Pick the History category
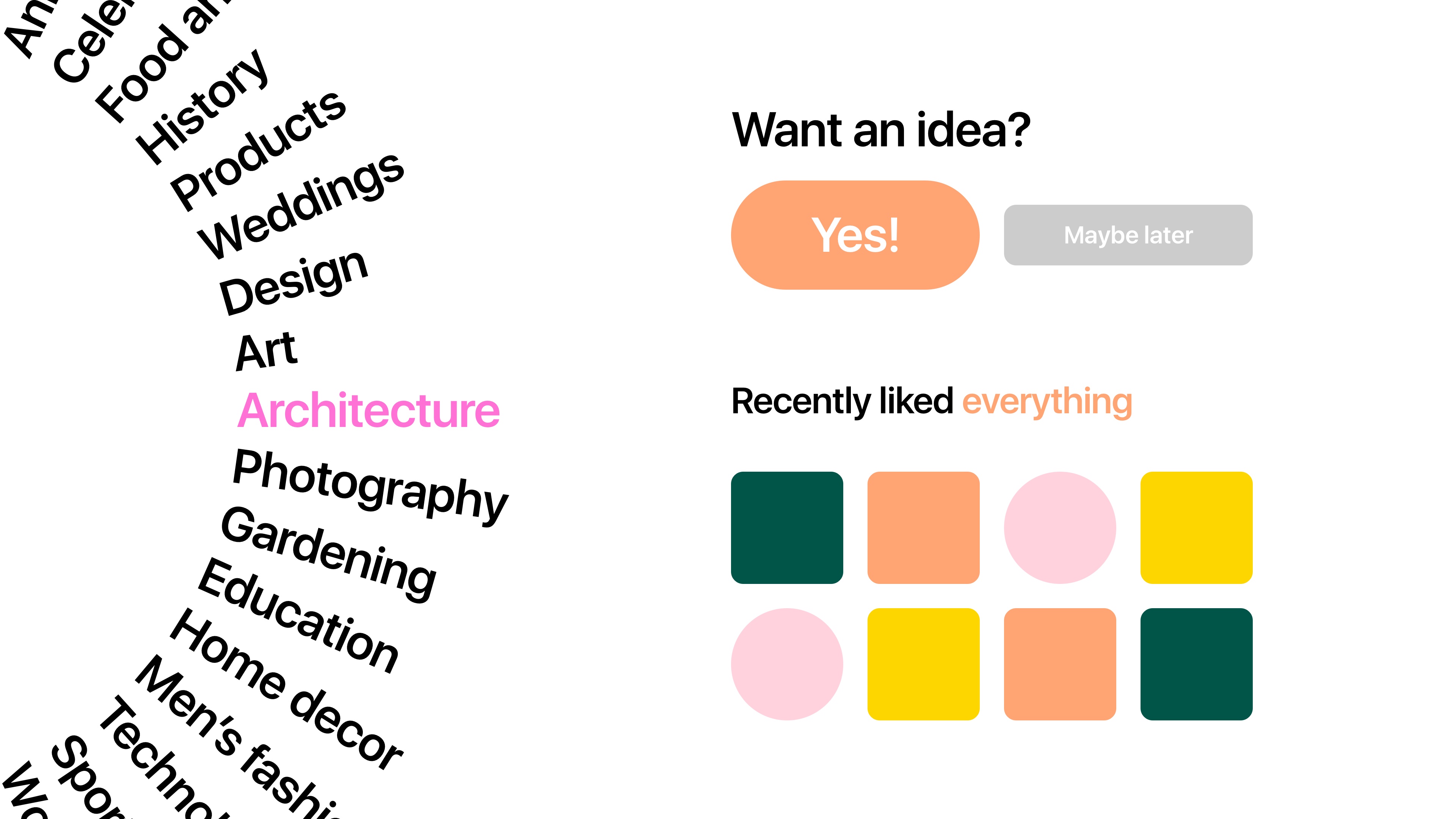 pos(201,107)
